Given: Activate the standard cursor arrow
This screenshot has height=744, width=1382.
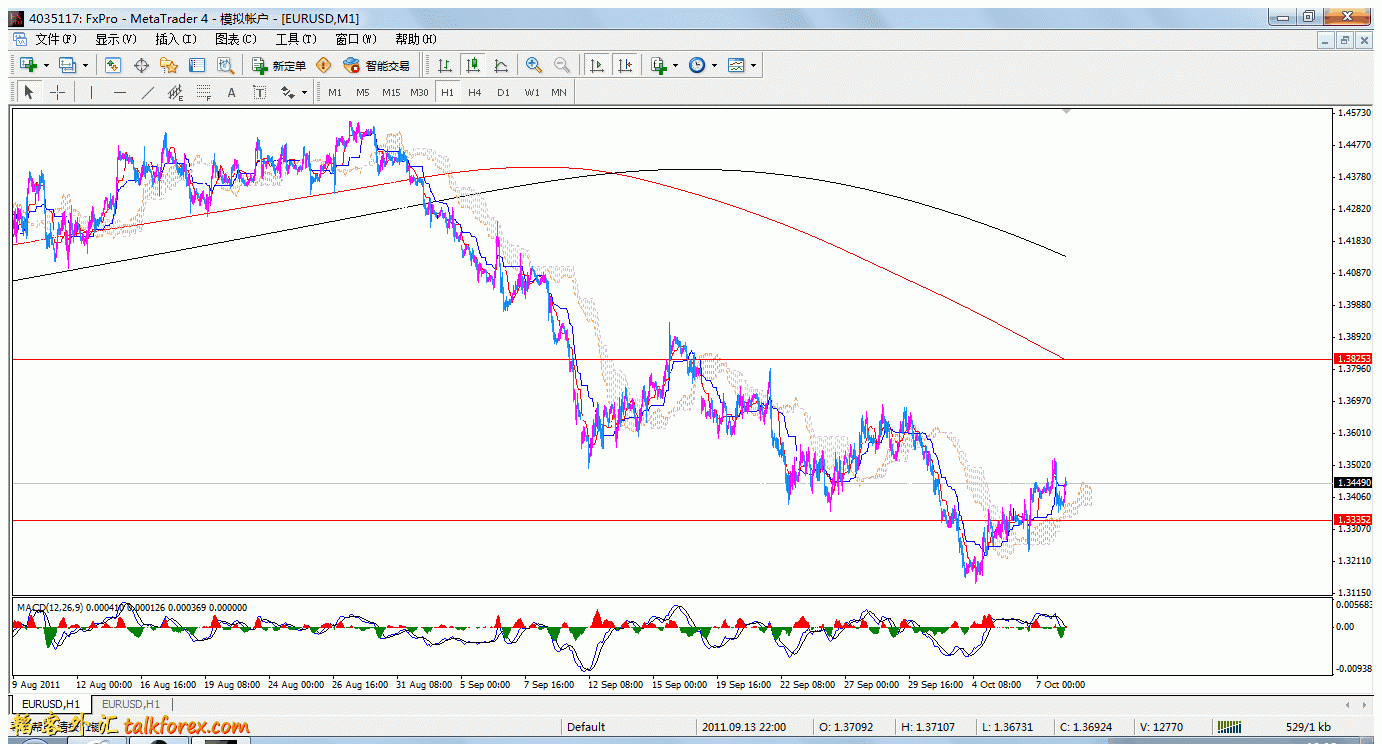Looking at the screenshot, I should pos(28,92).
